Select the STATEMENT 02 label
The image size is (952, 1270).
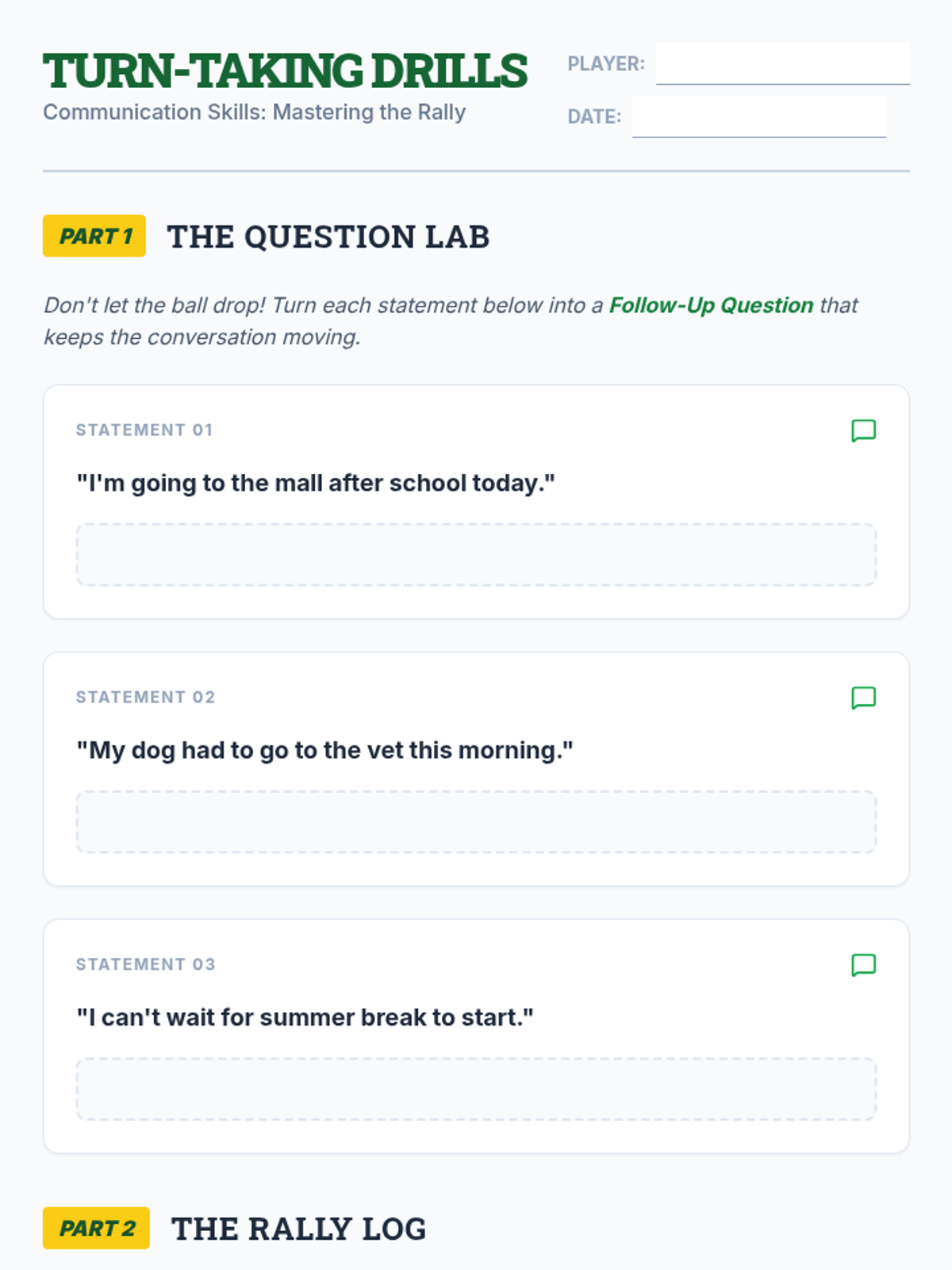pos(145,698)
